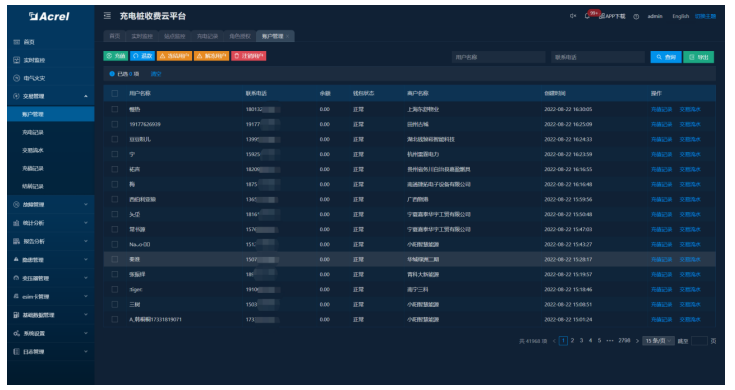
Task: Click the muted speaker icon in header
Action: (573, 16)
